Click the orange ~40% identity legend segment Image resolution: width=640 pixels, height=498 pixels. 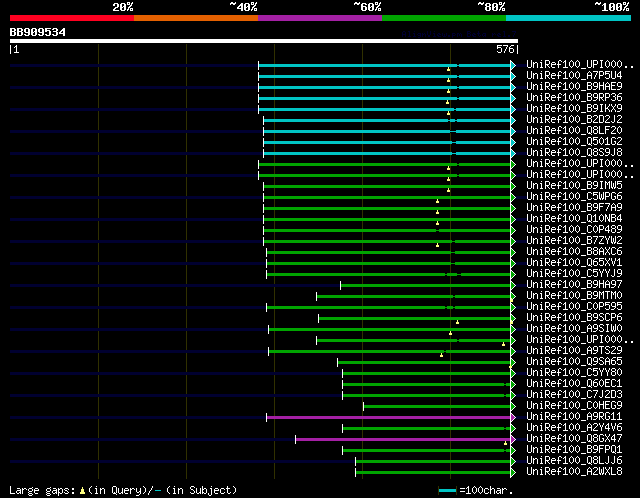(196, 18)
